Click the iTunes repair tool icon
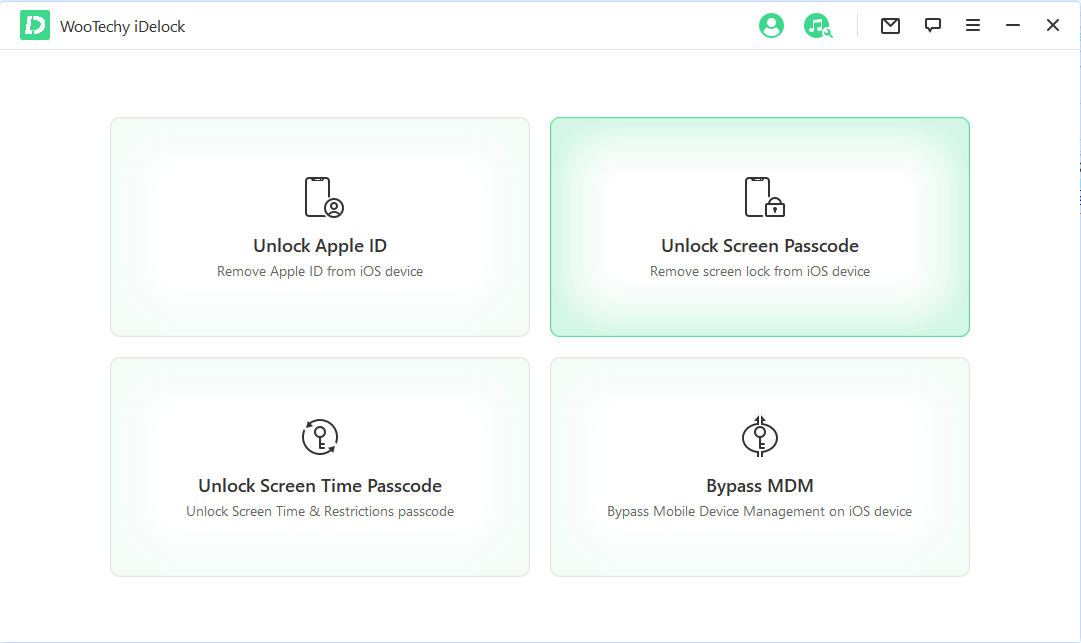 [x=818, y=25]
